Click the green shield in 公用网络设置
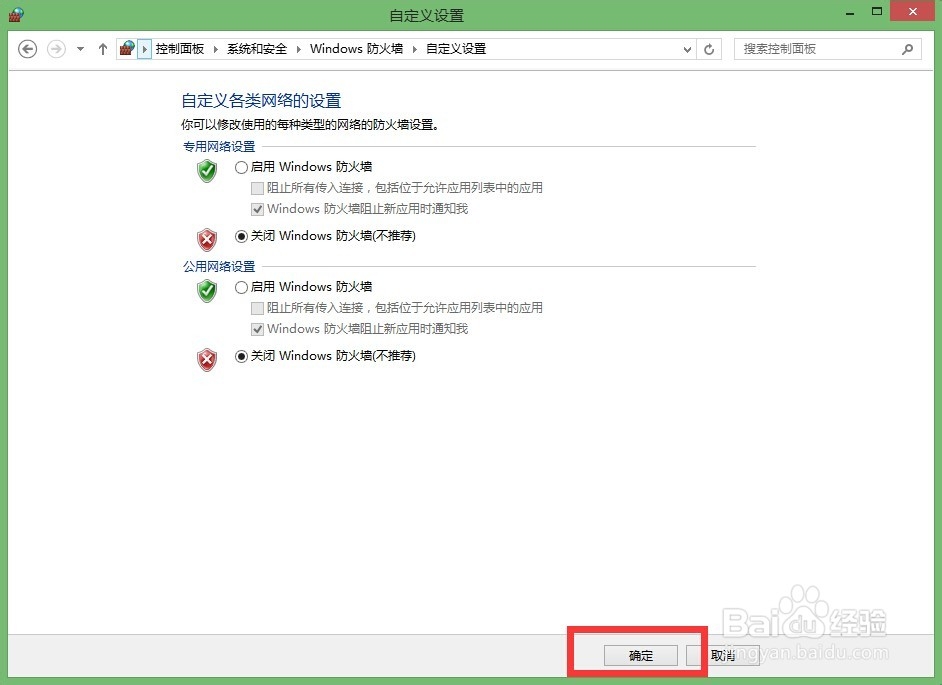Viewport: 942px width, 685px height. coord(207,291)
